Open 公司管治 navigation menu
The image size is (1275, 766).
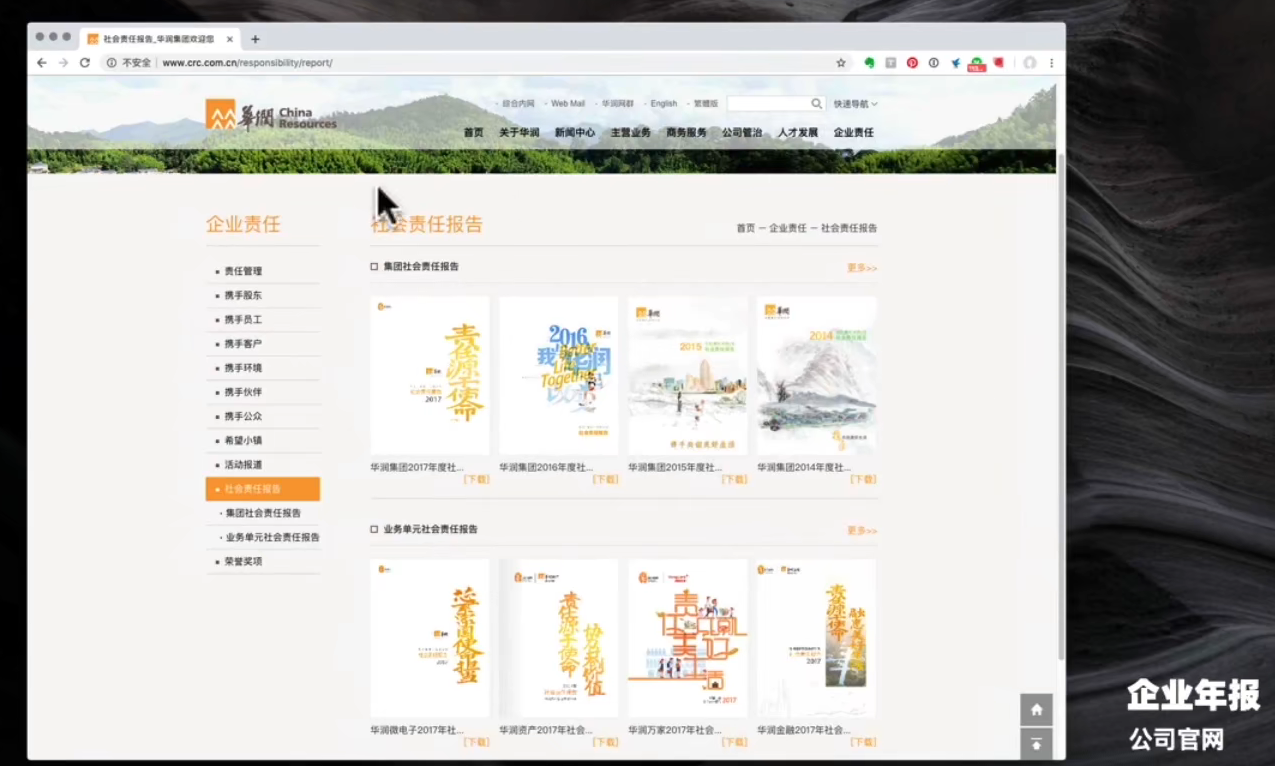[x=742, y=132]
